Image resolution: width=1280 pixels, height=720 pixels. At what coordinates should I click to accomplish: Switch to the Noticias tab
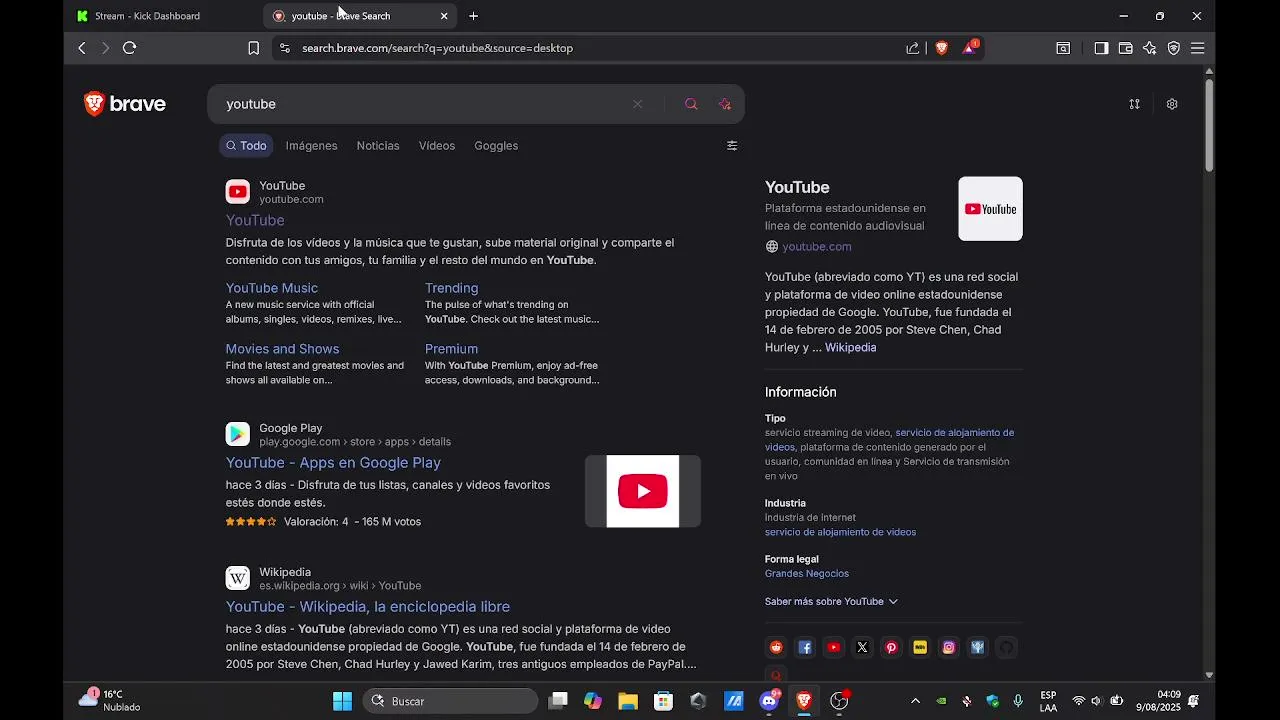click(x=378, y=146)
